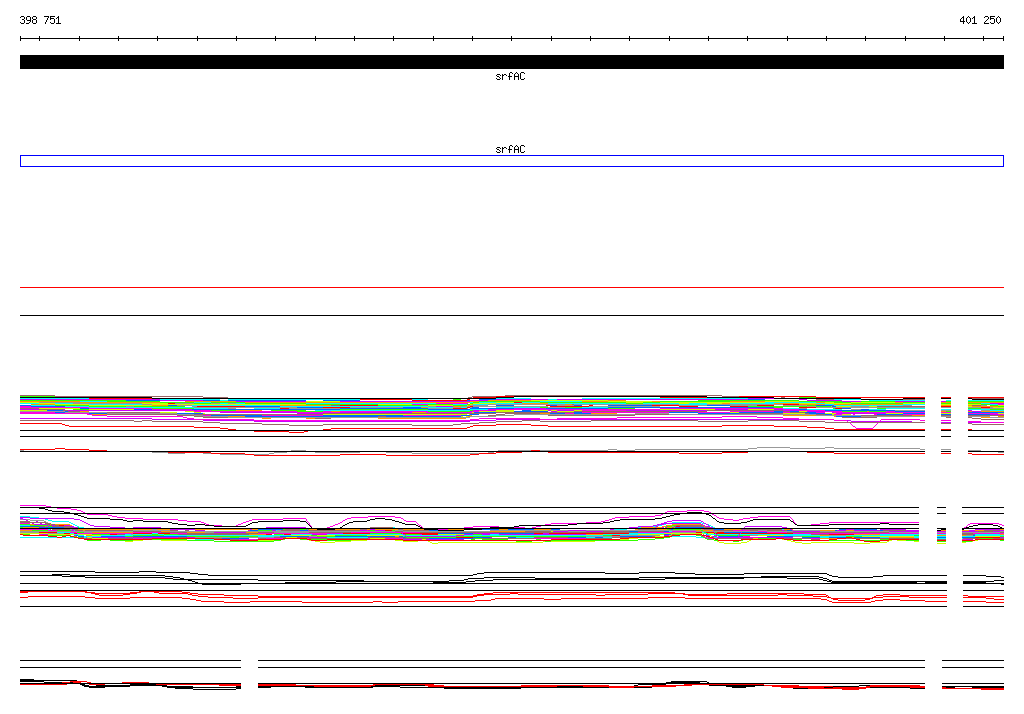The width and height of the screenshot is (1024, 714).
Task: Click the flat red horizontal profile line
Action: (512, 287)
